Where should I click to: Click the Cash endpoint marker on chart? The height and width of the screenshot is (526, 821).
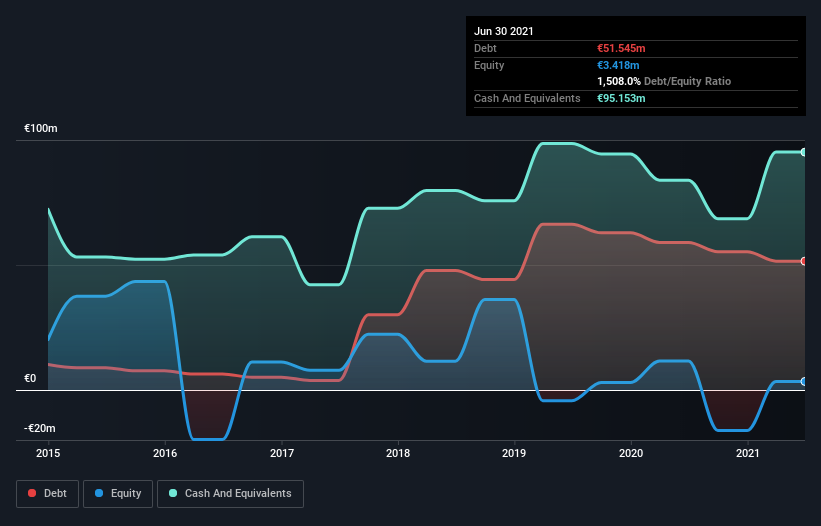coord(804,152)
